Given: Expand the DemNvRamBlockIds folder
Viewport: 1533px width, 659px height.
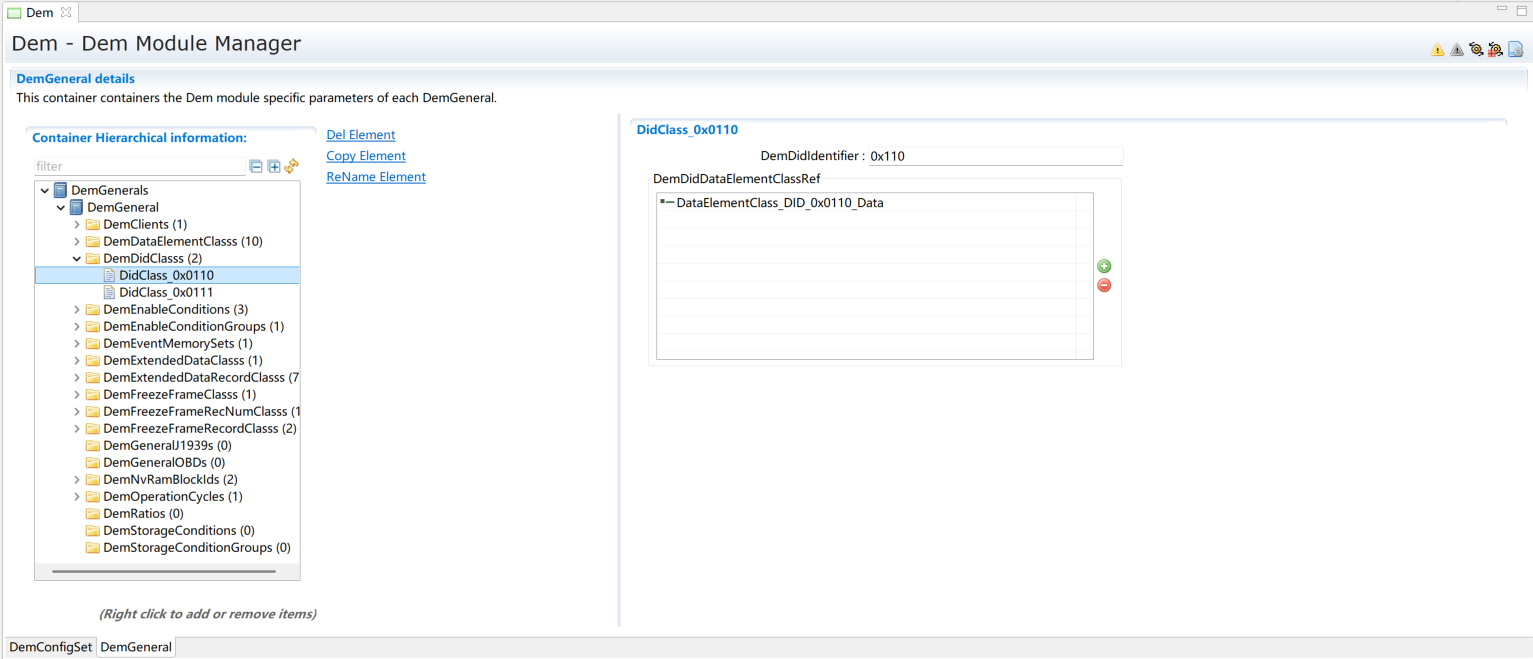Looking at the screenshot, I should click(x=77, y=480).
